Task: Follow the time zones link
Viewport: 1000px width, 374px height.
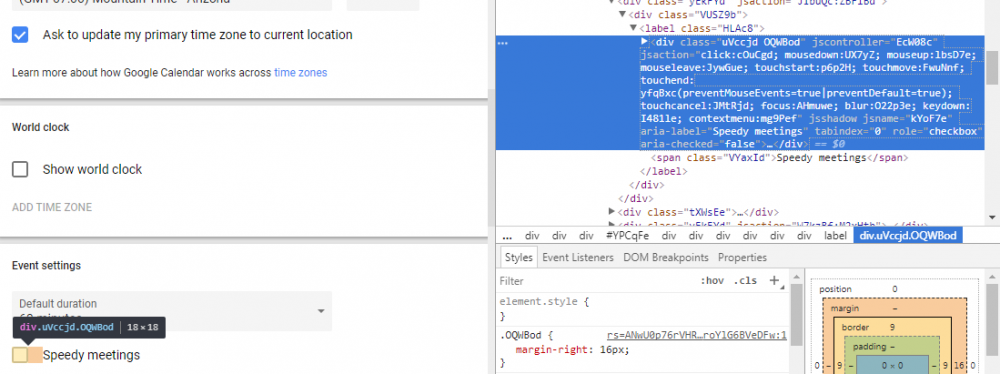Action: pos(300,73)
